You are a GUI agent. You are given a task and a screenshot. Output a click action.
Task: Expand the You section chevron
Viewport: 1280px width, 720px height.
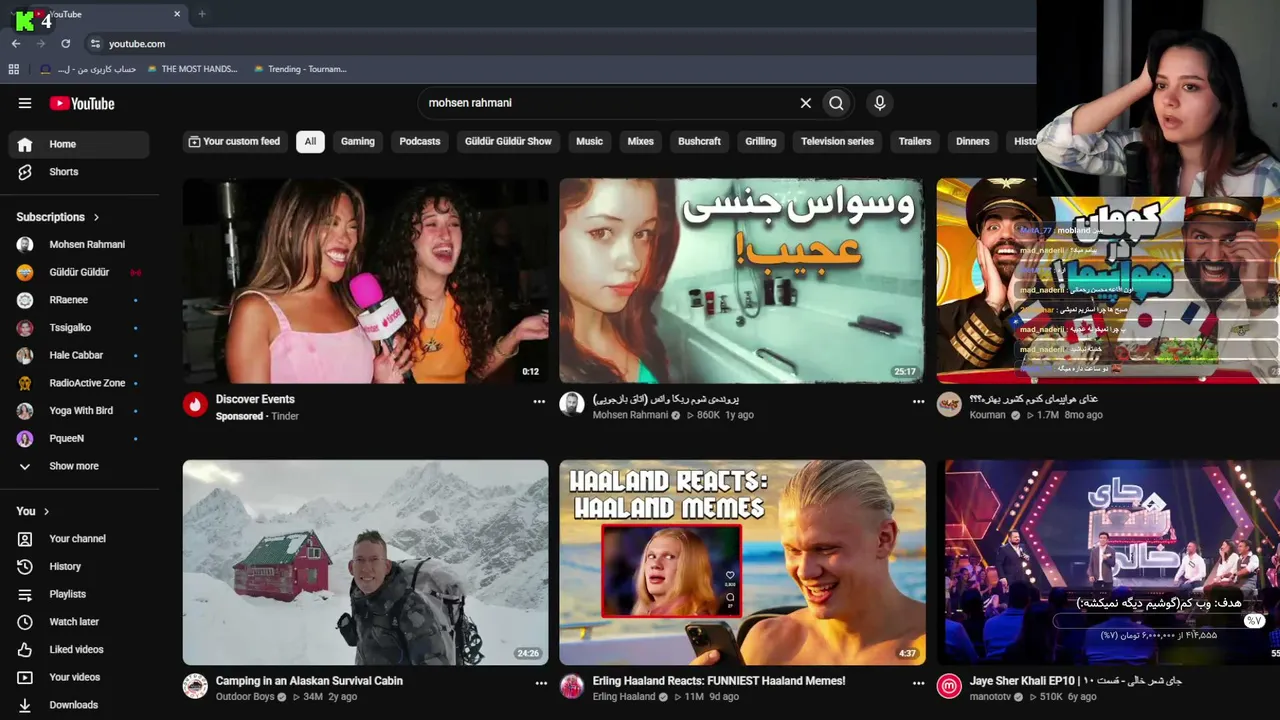coord(46,511)
